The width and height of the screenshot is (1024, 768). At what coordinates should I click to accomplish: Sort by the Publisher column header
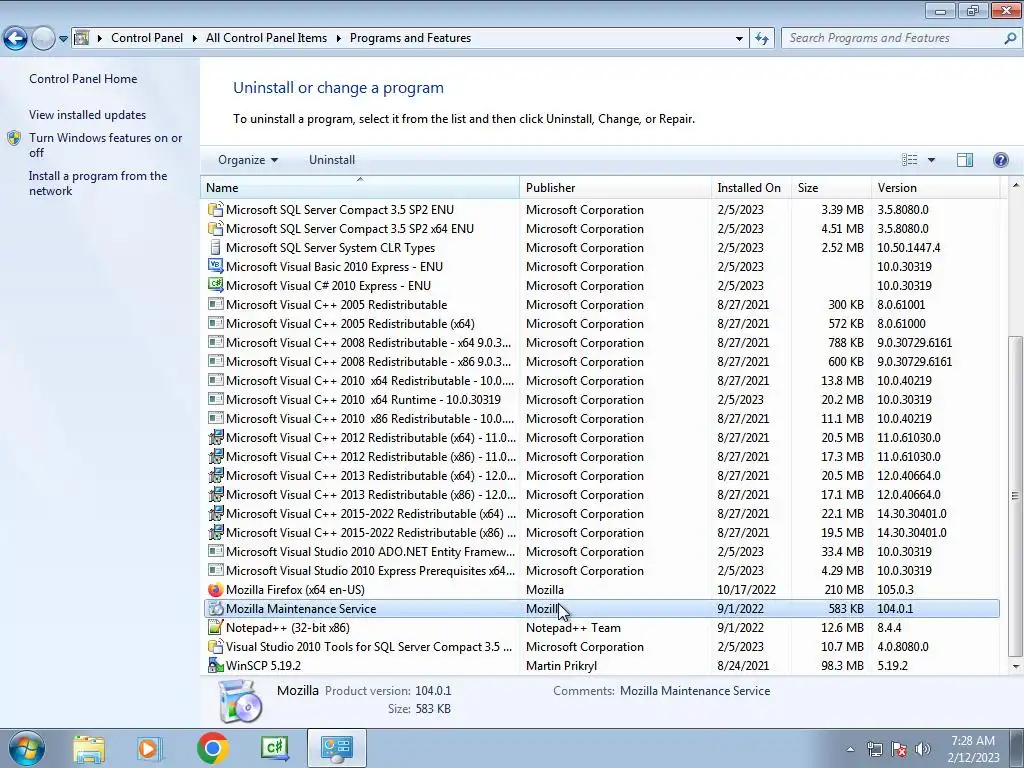(615, 187)
